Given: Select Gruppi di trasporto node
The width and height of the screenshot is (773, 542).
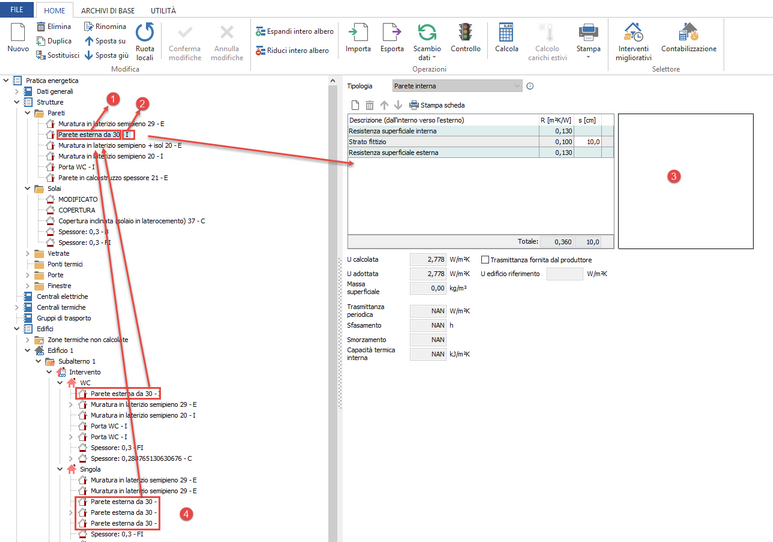Looking at the screenshot, I should point(64,318).
